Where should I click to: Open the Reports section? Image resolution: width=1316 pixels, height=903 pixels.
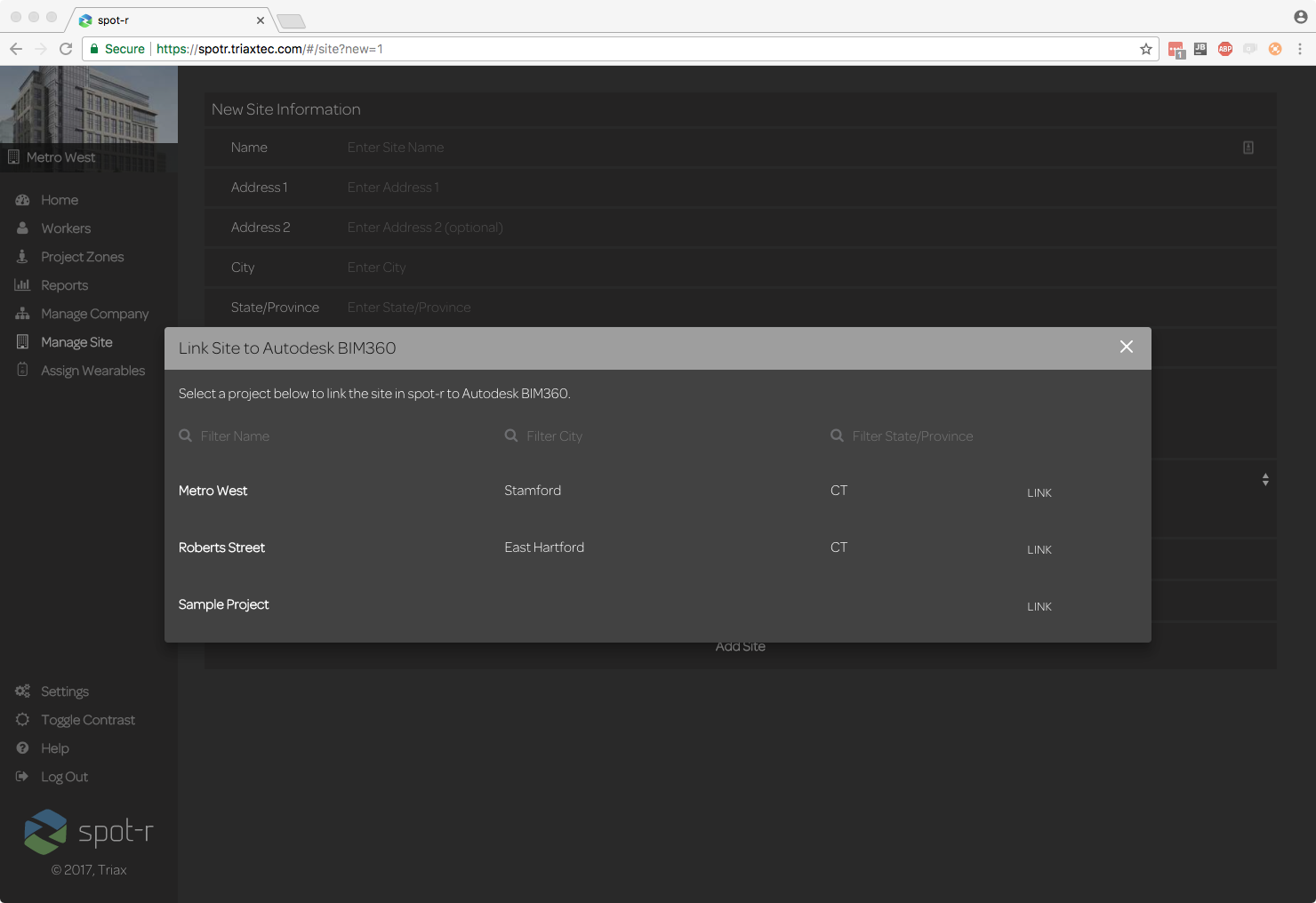65,285
